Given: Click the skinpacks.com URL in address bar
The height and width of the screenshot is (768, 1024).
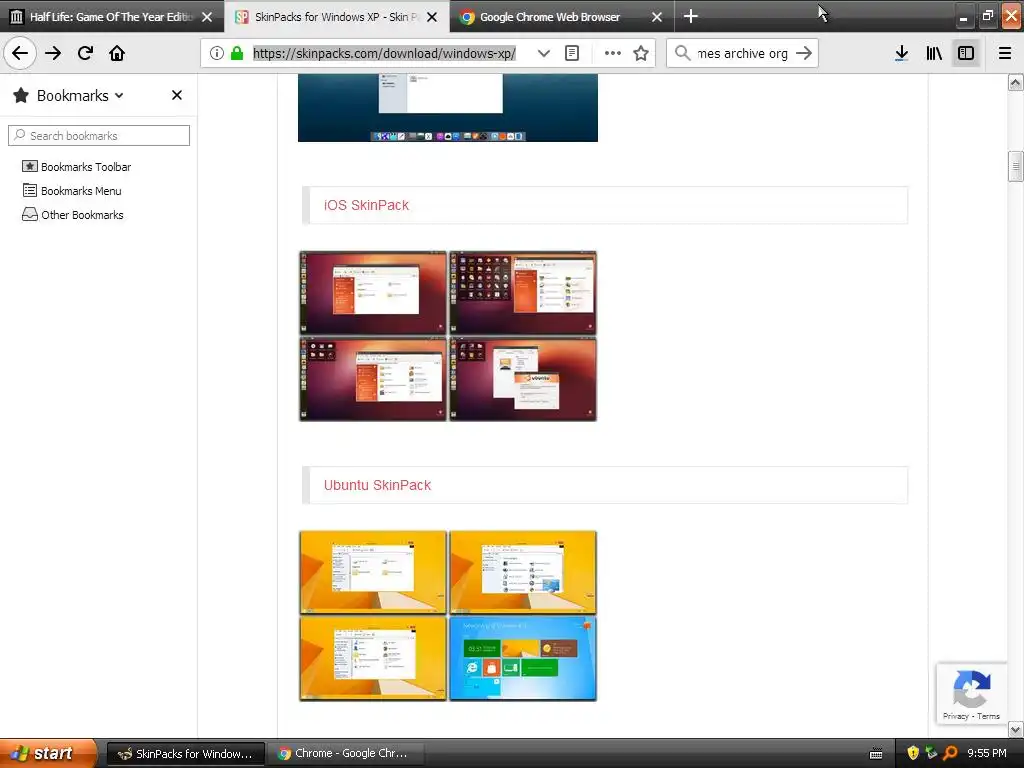Looking at the screenshot, I should click(x=384, y=53).
